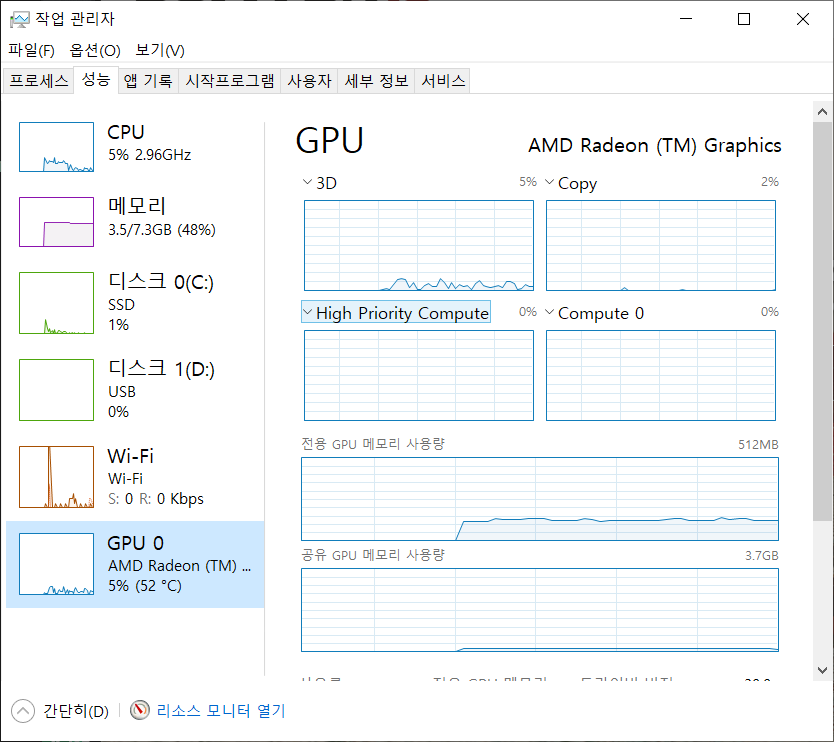The width and height of the screenshot is (834, 742).
Task: Switch to the 시작프로그램 tab
Action: [x=230, y=81]
